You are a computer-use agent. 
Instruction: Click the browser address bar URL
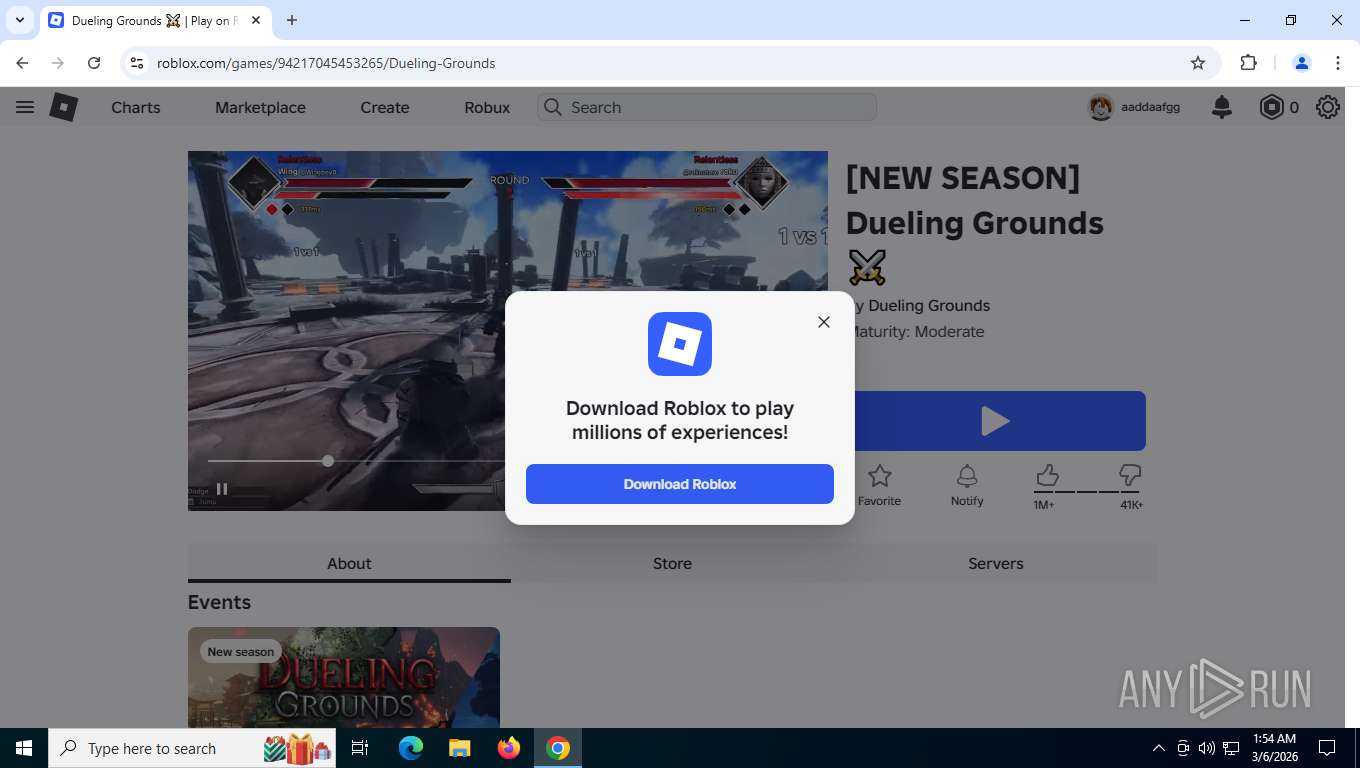(x=326, y=63)
